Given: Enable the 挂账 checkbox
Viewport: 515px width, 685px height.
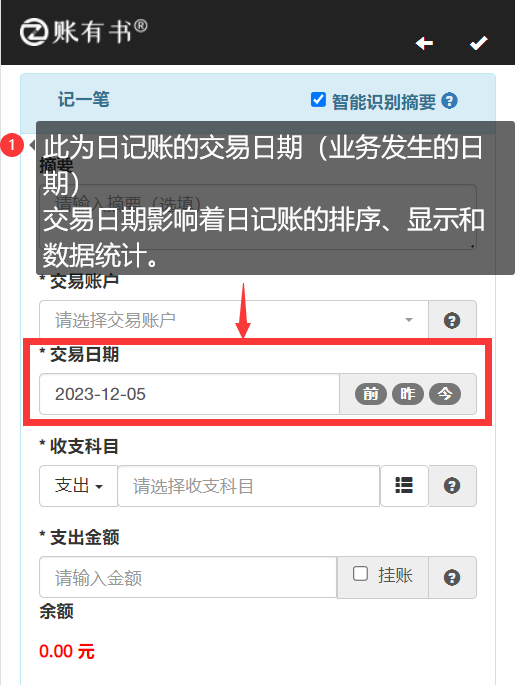Looking at the screenshot, I should pos(360,574).
